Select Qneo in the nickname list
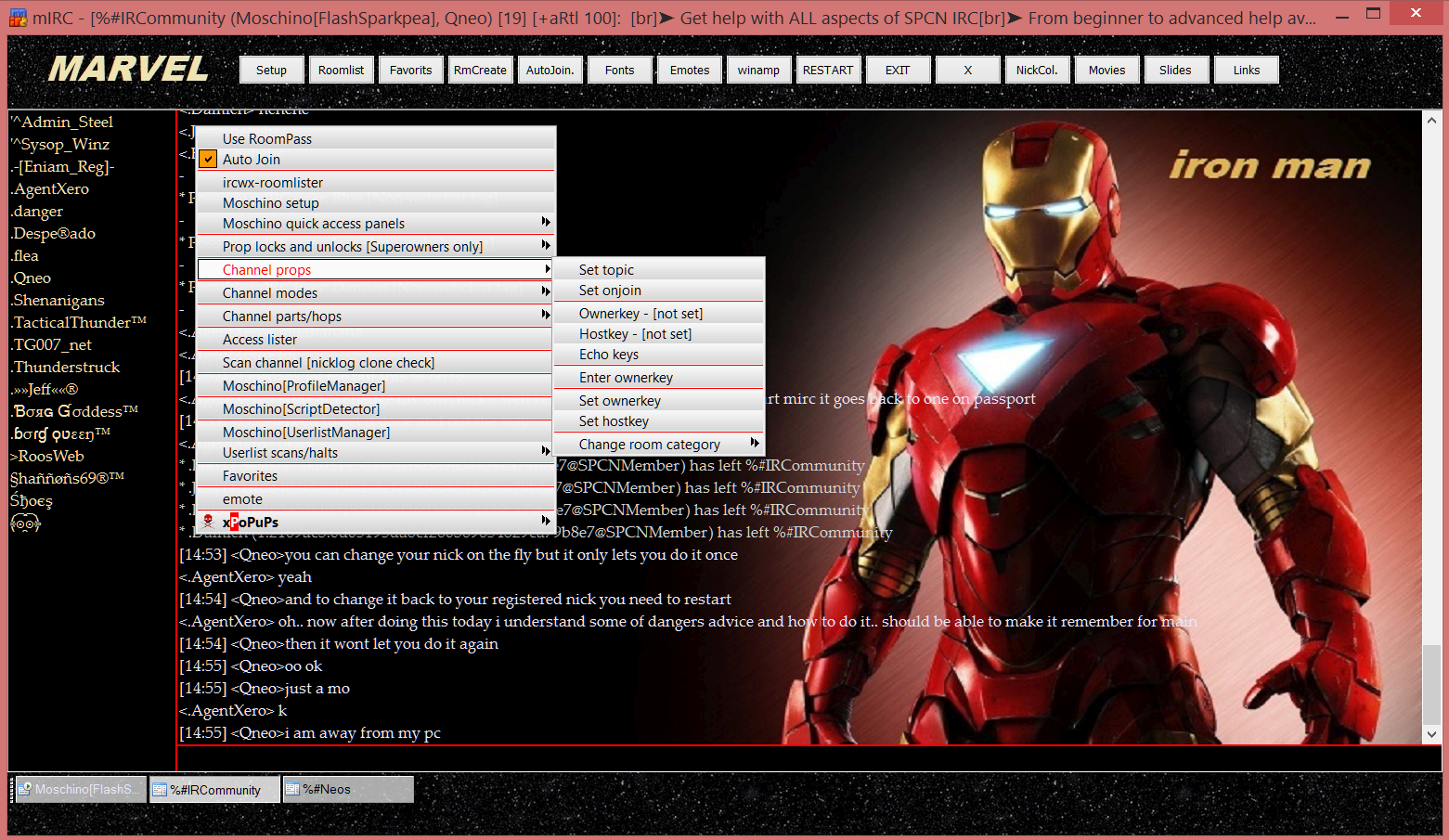This screenshot has width=1449, height=840. click(x=32, y=278)
